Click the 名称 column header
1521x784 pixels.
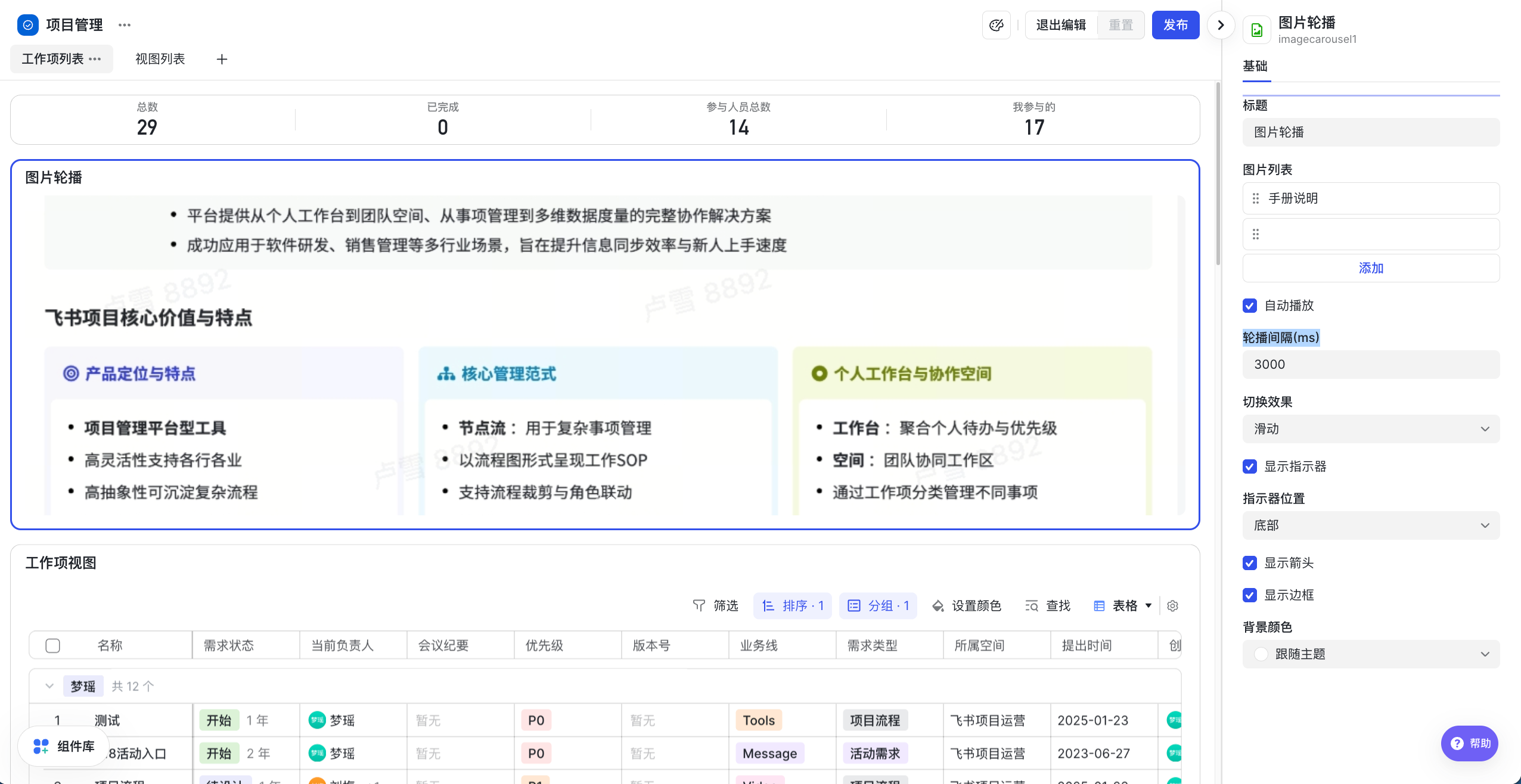click(110, 646)
